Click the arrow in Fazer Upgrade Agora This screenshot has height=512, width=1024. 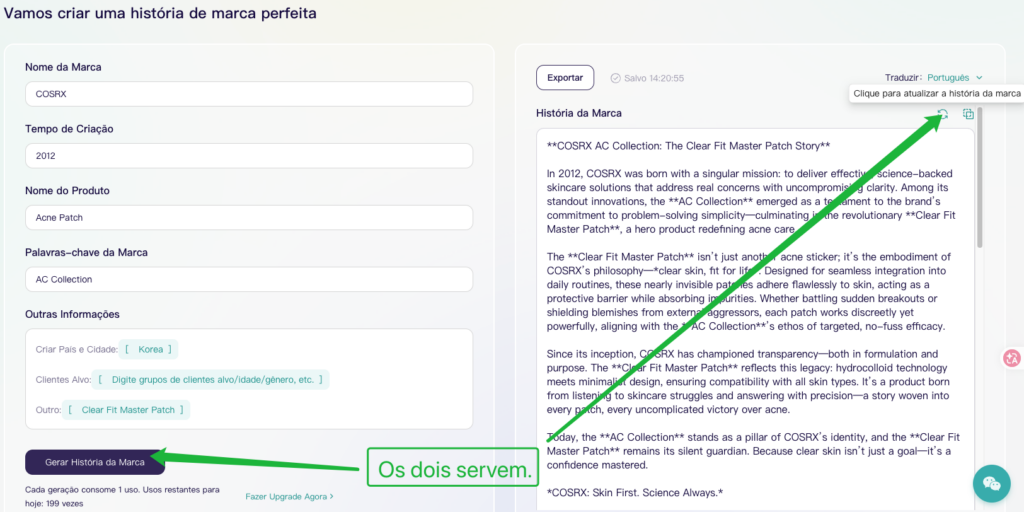click(332, 496)
